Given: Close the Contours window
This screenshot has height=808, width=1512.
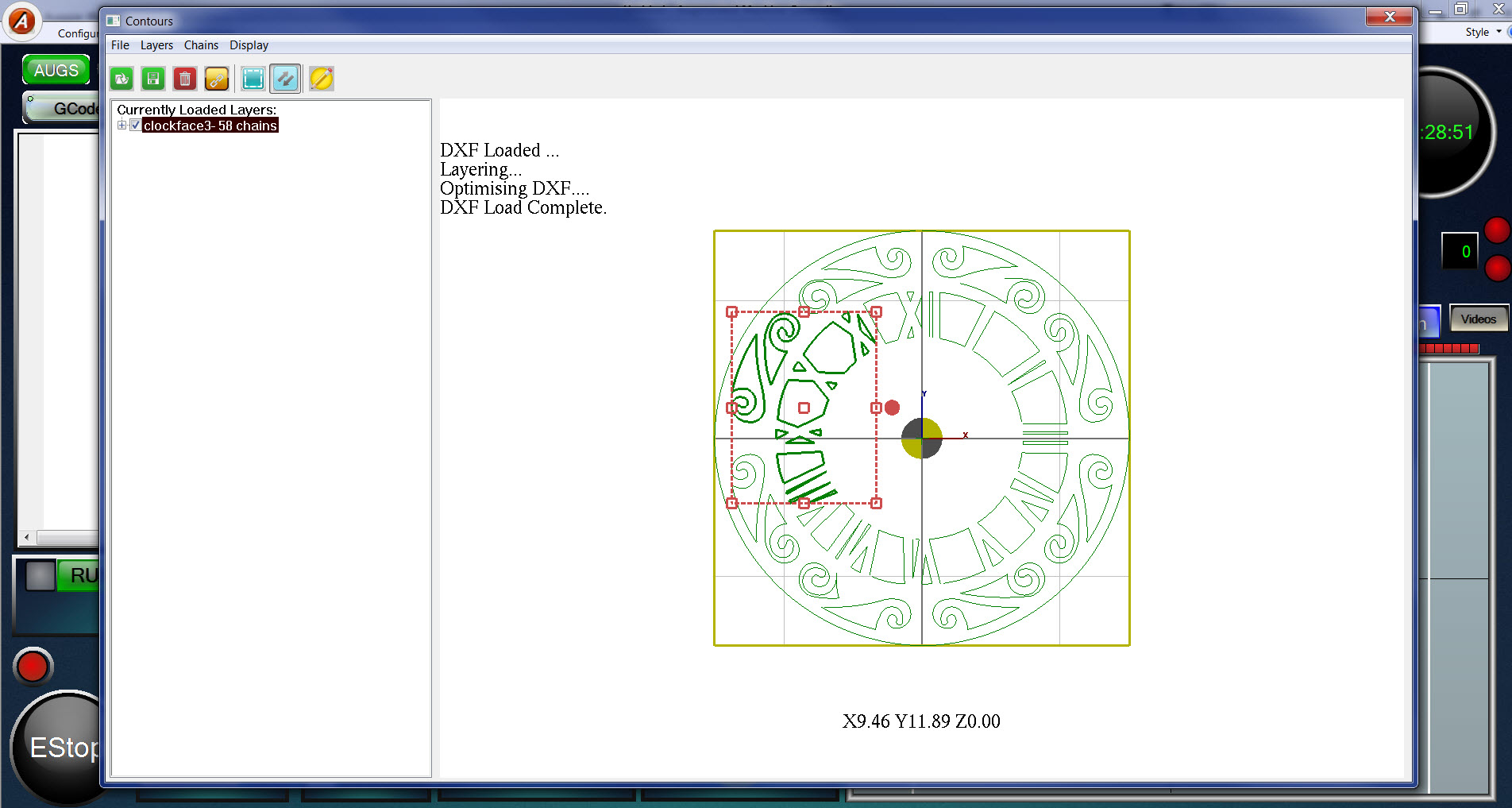Looking at the screenshot, I should coord(1389,17).
